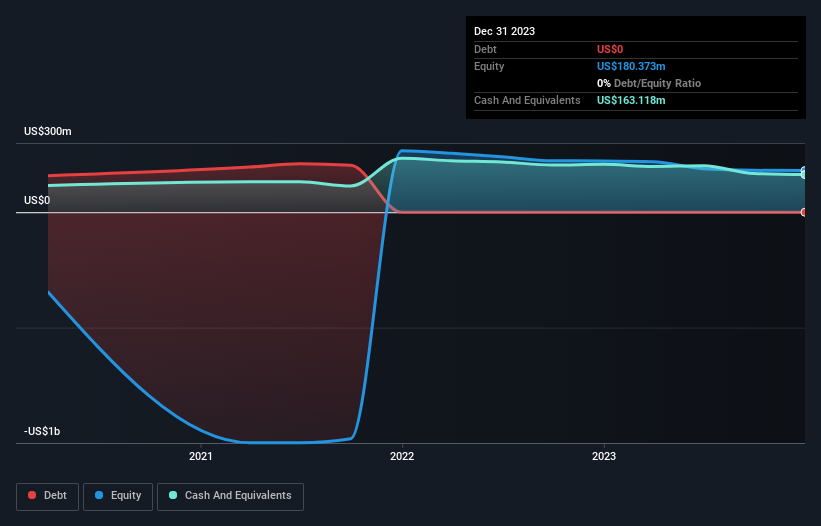This screenshot has height=526, width=821.
Task: Toggle the Debt series legend button
Action: tap(47, 496)
